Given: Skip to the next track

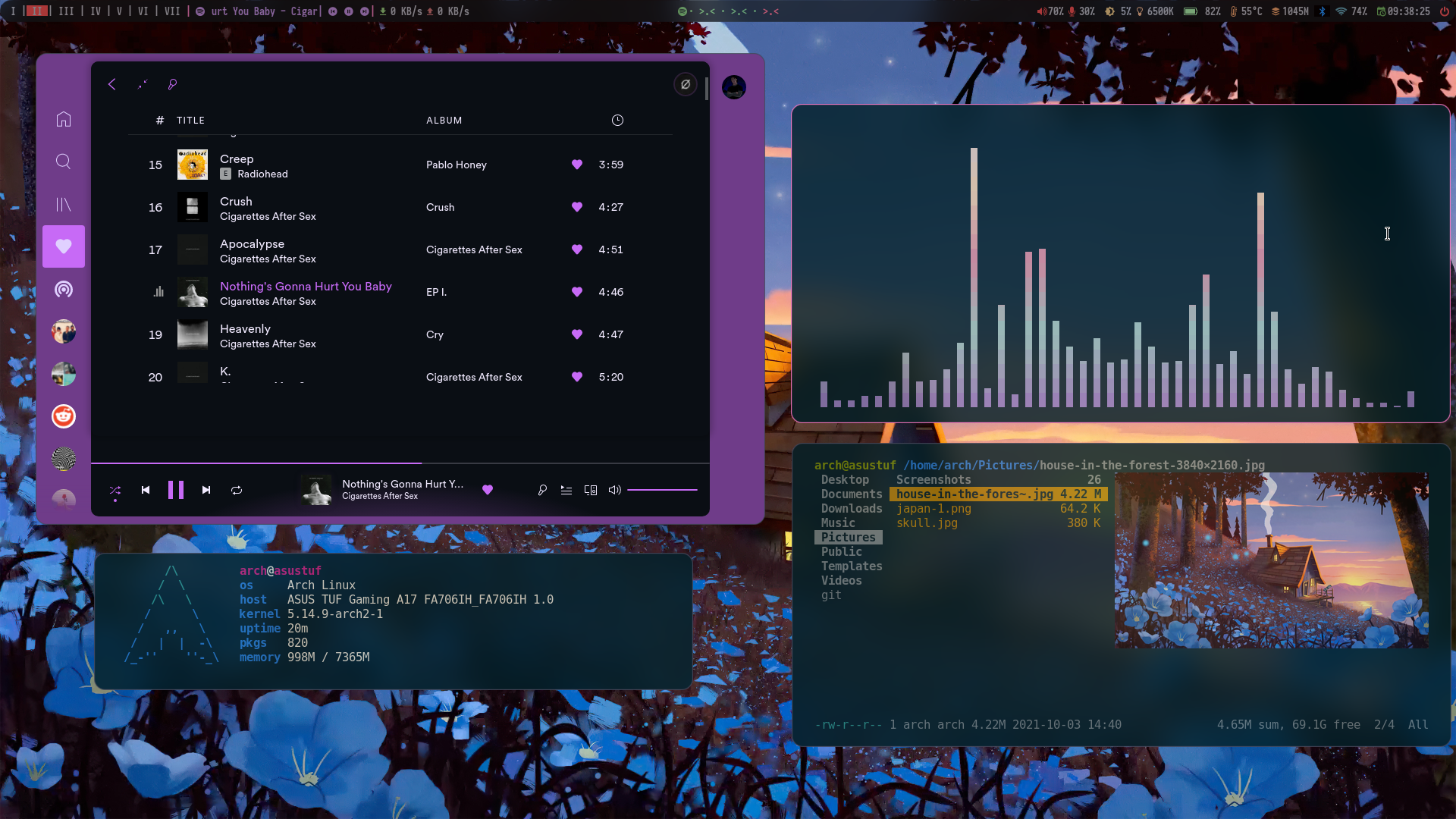Looking at the screenshot, I should click(x=206, y=490).
